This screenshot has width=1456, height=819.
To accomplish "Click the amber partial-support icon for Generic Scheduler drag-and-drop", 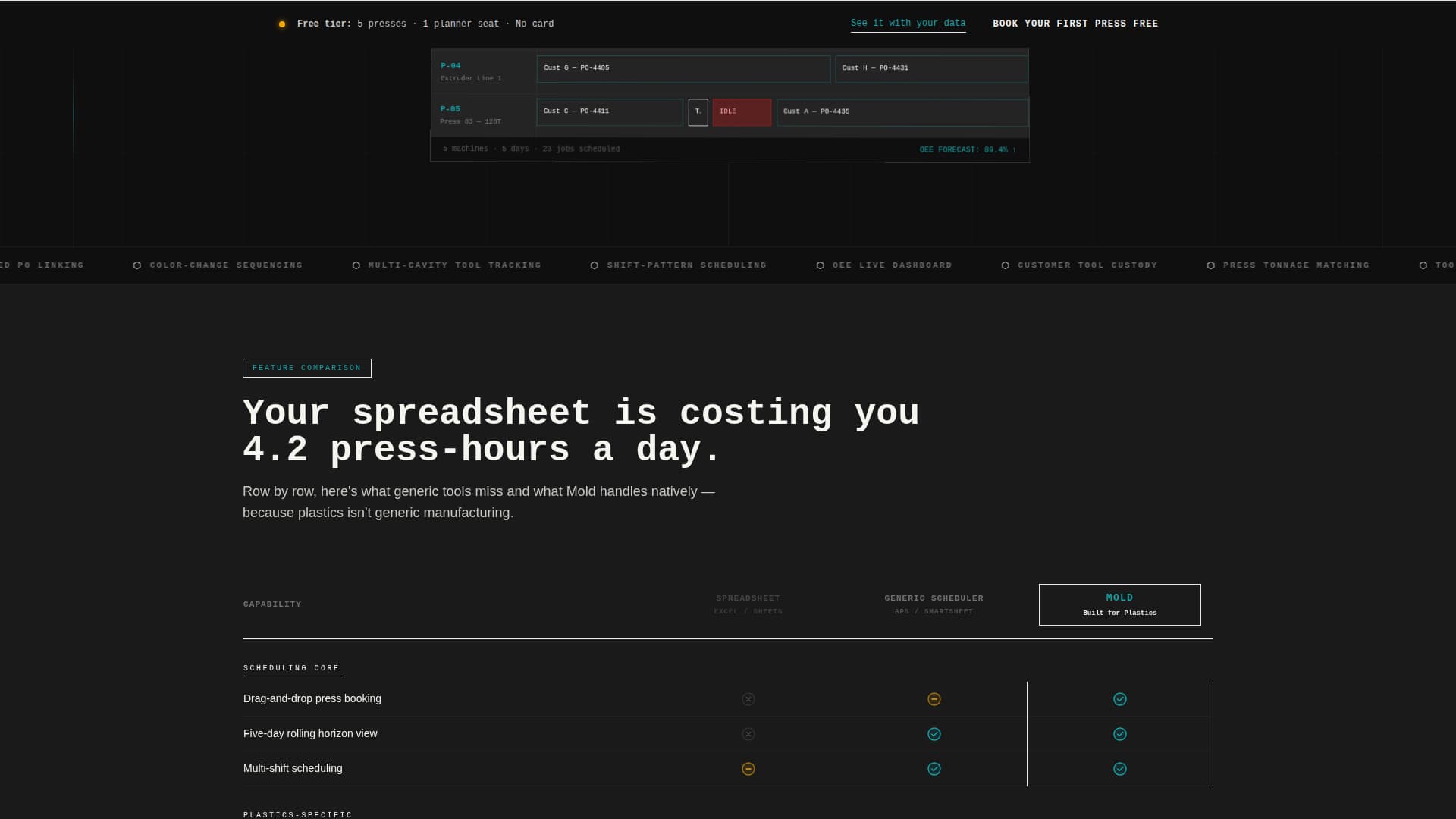I will point(934,699).
